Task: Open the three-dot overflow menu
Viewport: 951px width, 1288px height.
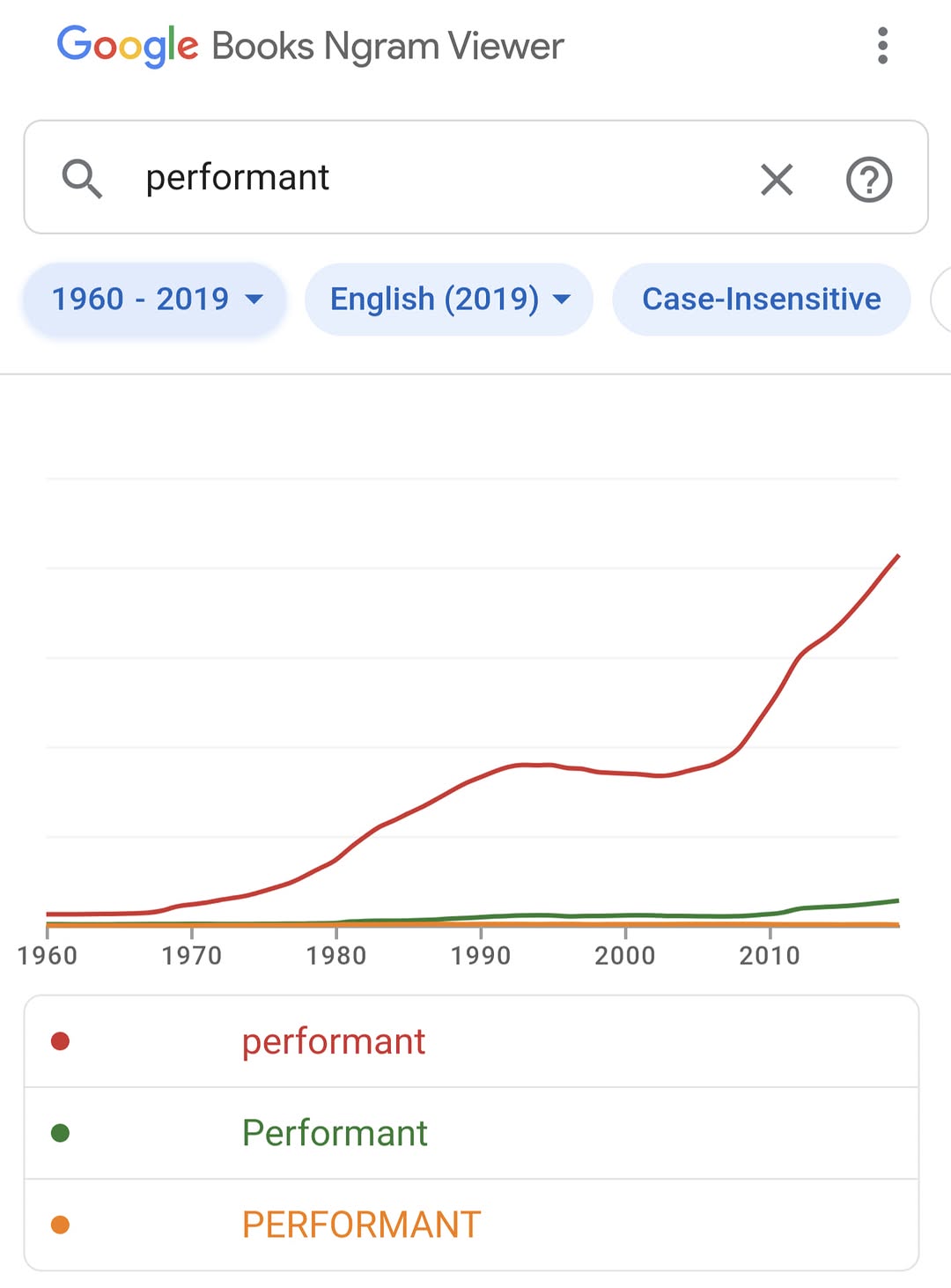Action: click(882, 46)
